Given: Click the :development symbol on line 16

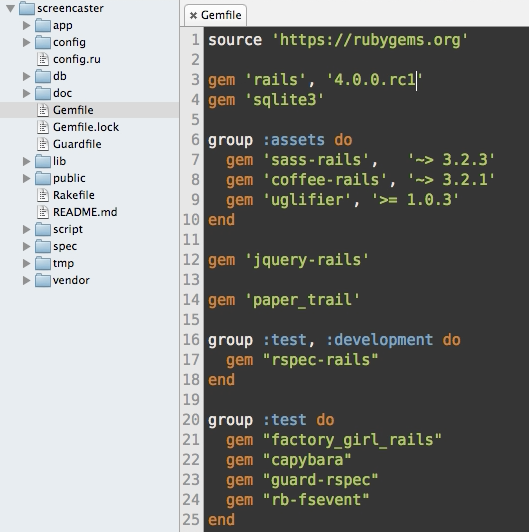Looking at the screenshot, I should click(380, 340).
